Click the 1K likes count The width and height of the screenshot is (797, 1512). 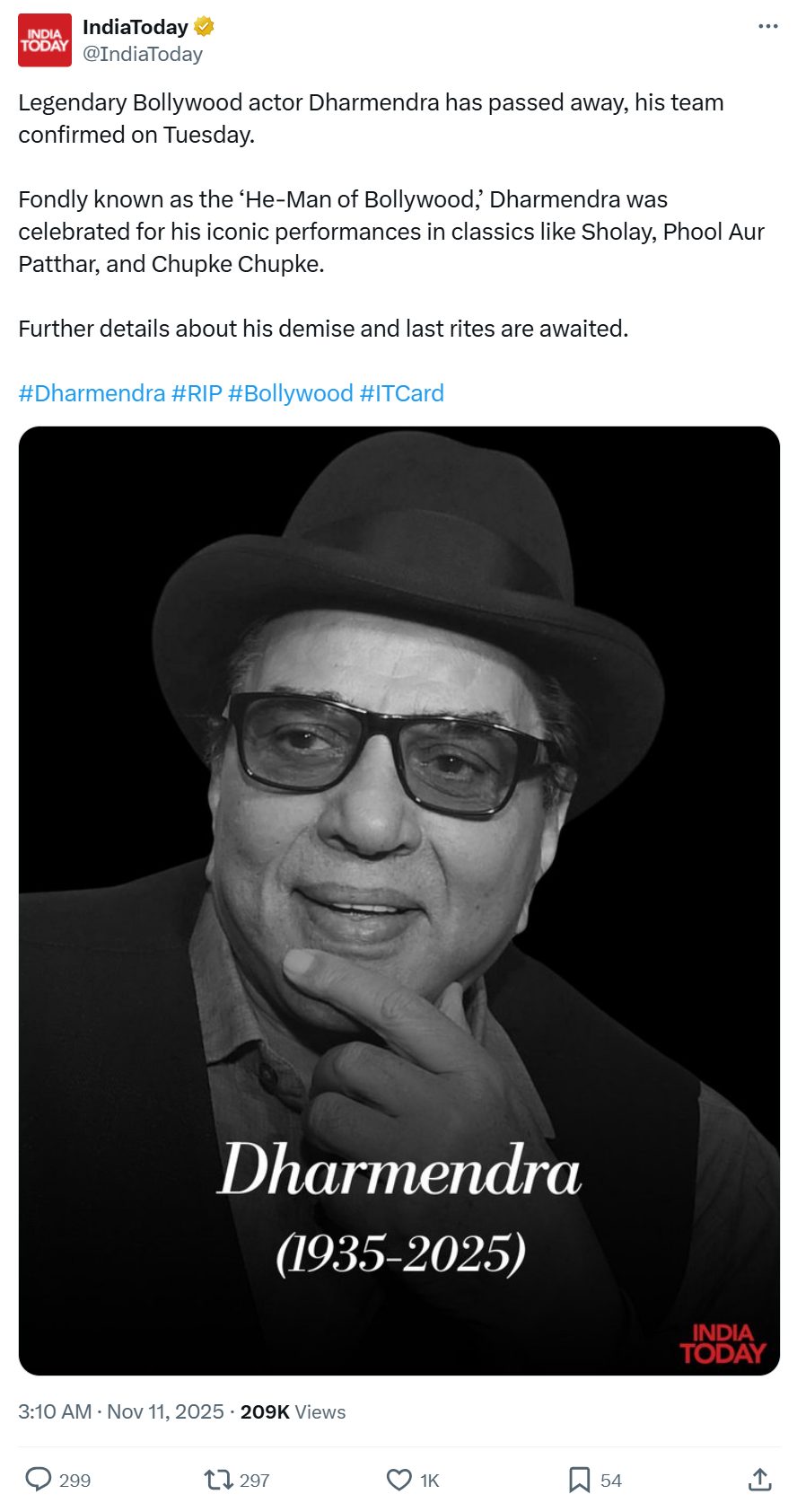[x=430, y=1481]
